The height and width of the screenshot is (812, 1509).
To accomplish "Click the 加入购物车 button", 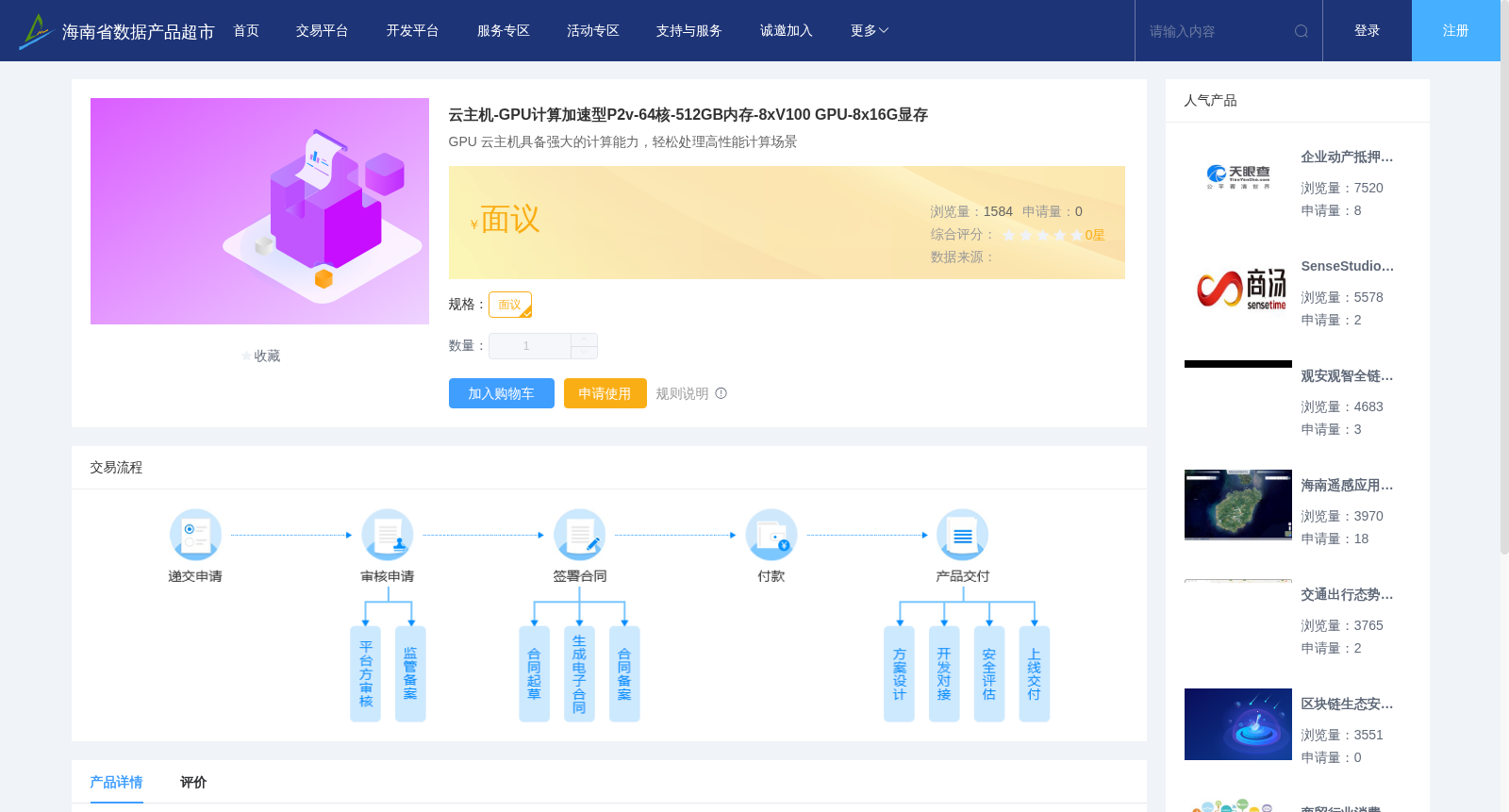I will point(502,393).
